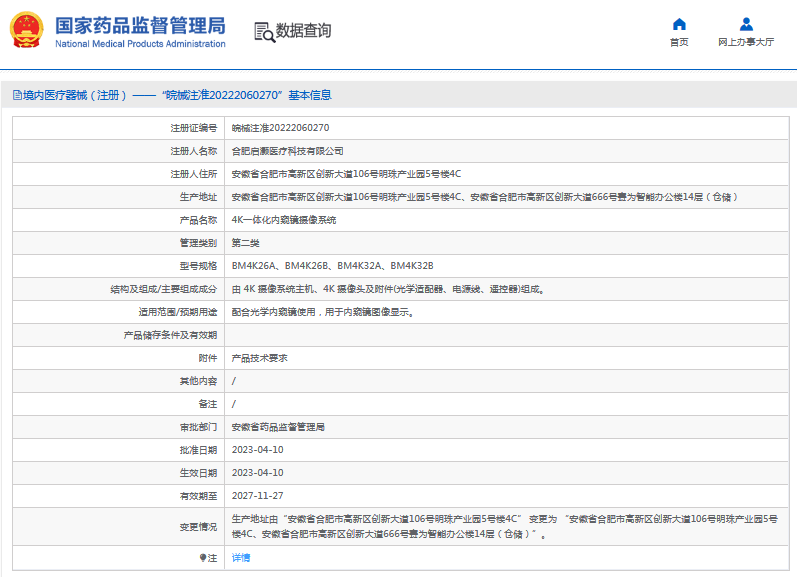Click the lightbulb icon beside 注
797x577 pixels.
(x=203, y=558)
